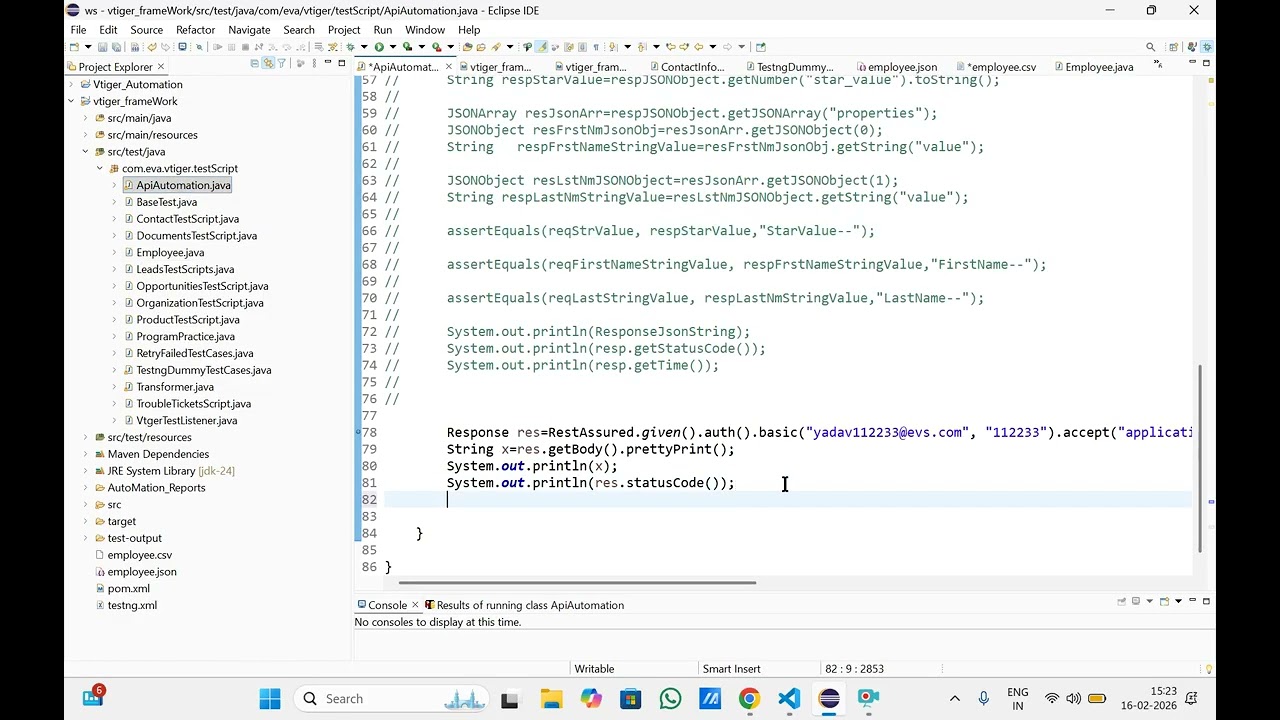This screenshot has width=1280, height=720.
Task: Open the Window menu
Action: (425, 30)
